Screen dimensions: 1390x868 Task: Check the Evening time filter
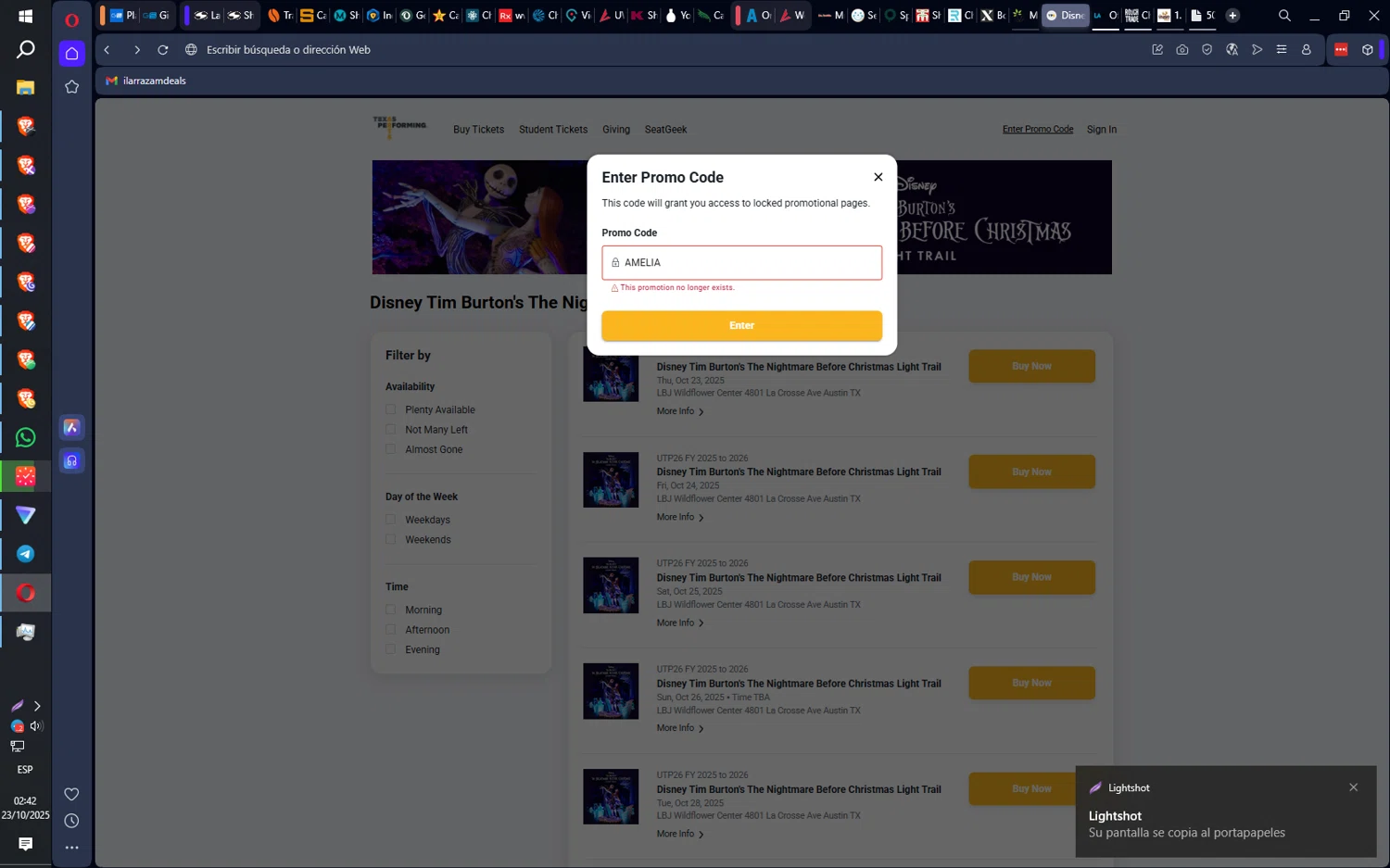click(x=390, y=649)
